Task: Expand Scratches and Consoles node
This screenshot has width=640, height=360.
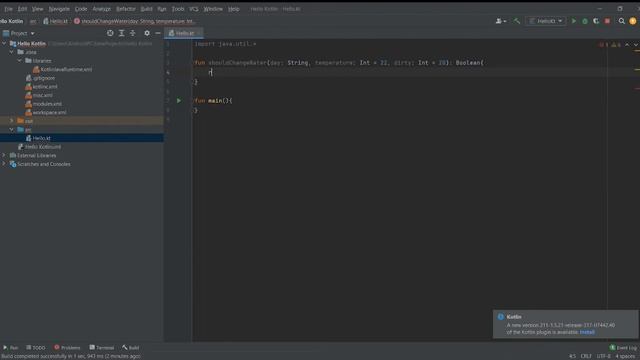Action: point(4,164)
